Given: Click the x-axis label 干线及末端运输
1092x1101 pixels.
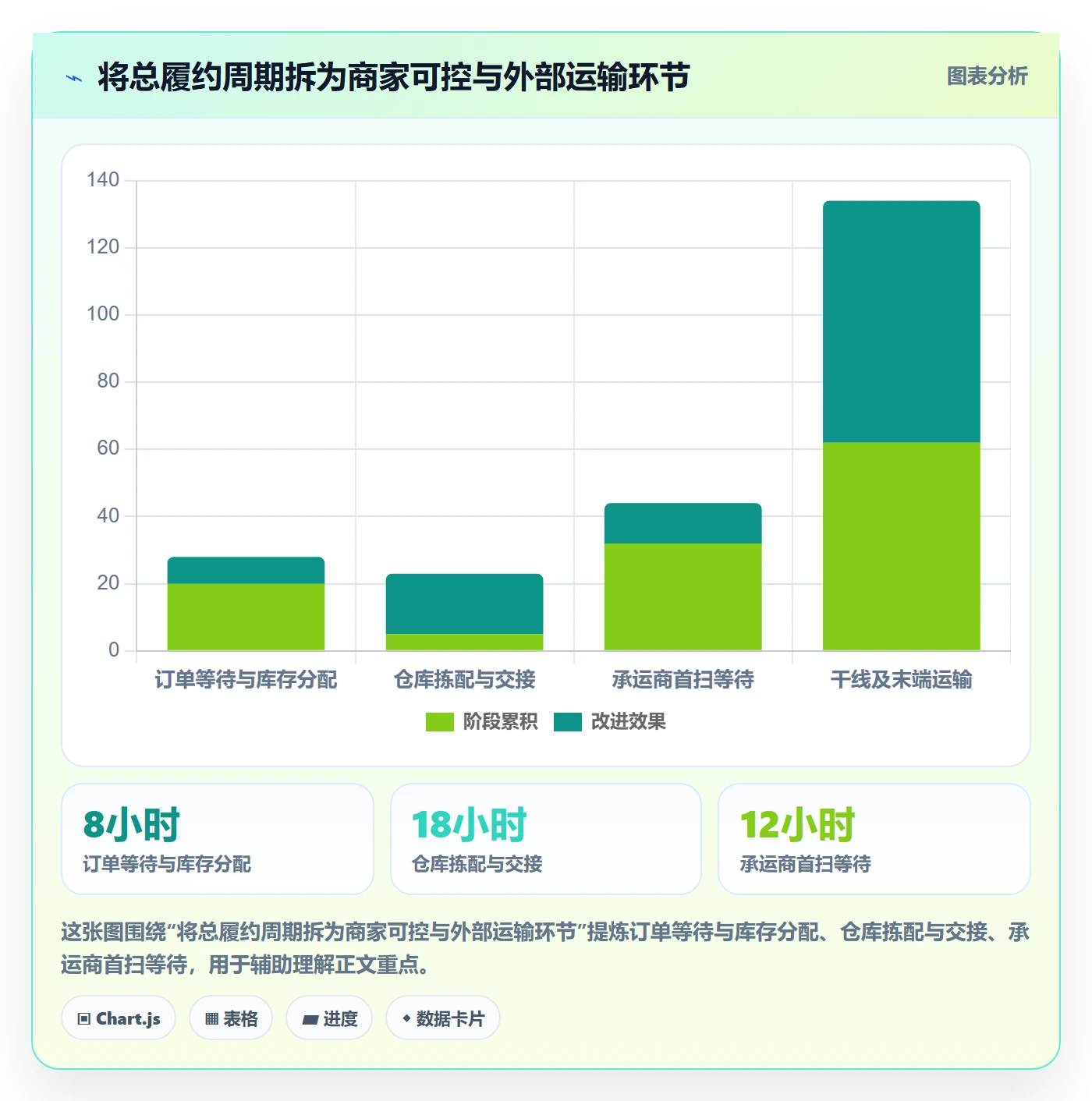Looking at the screenshot, I should [902, 680].
